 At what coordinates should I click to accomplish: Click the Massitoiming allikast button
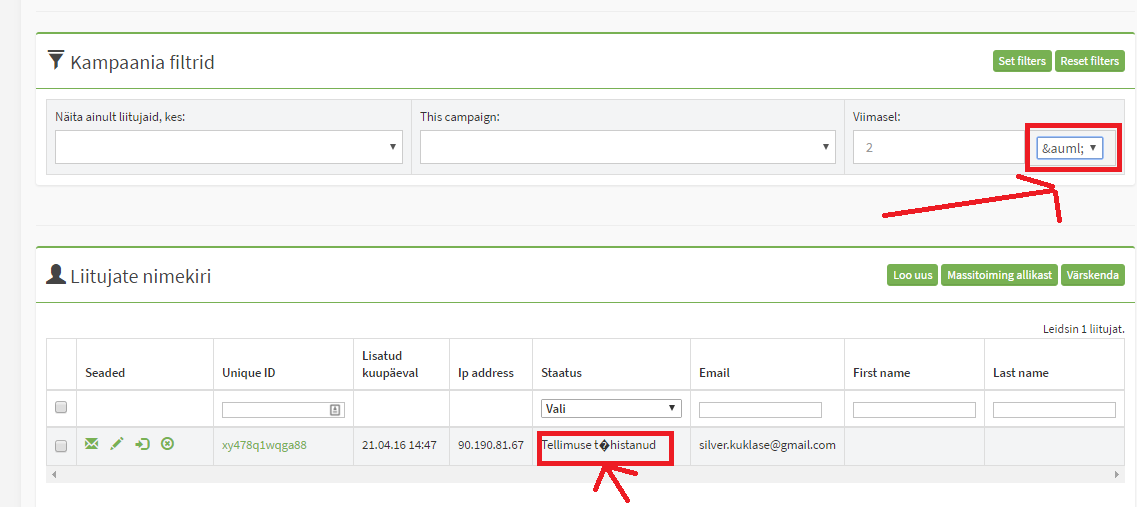999,275
